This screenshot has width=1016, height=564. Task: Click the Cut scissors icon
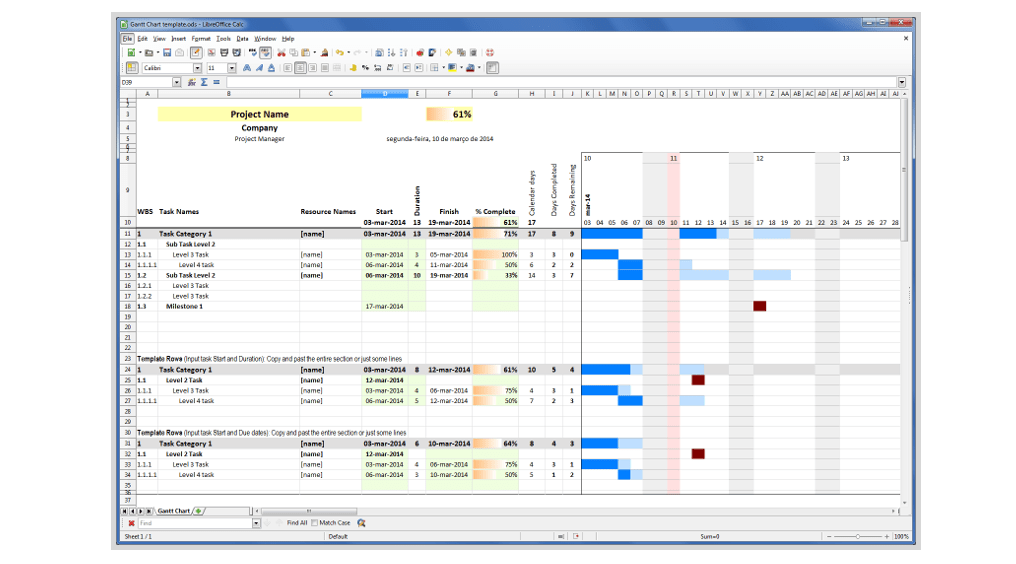tap(281, 52)
